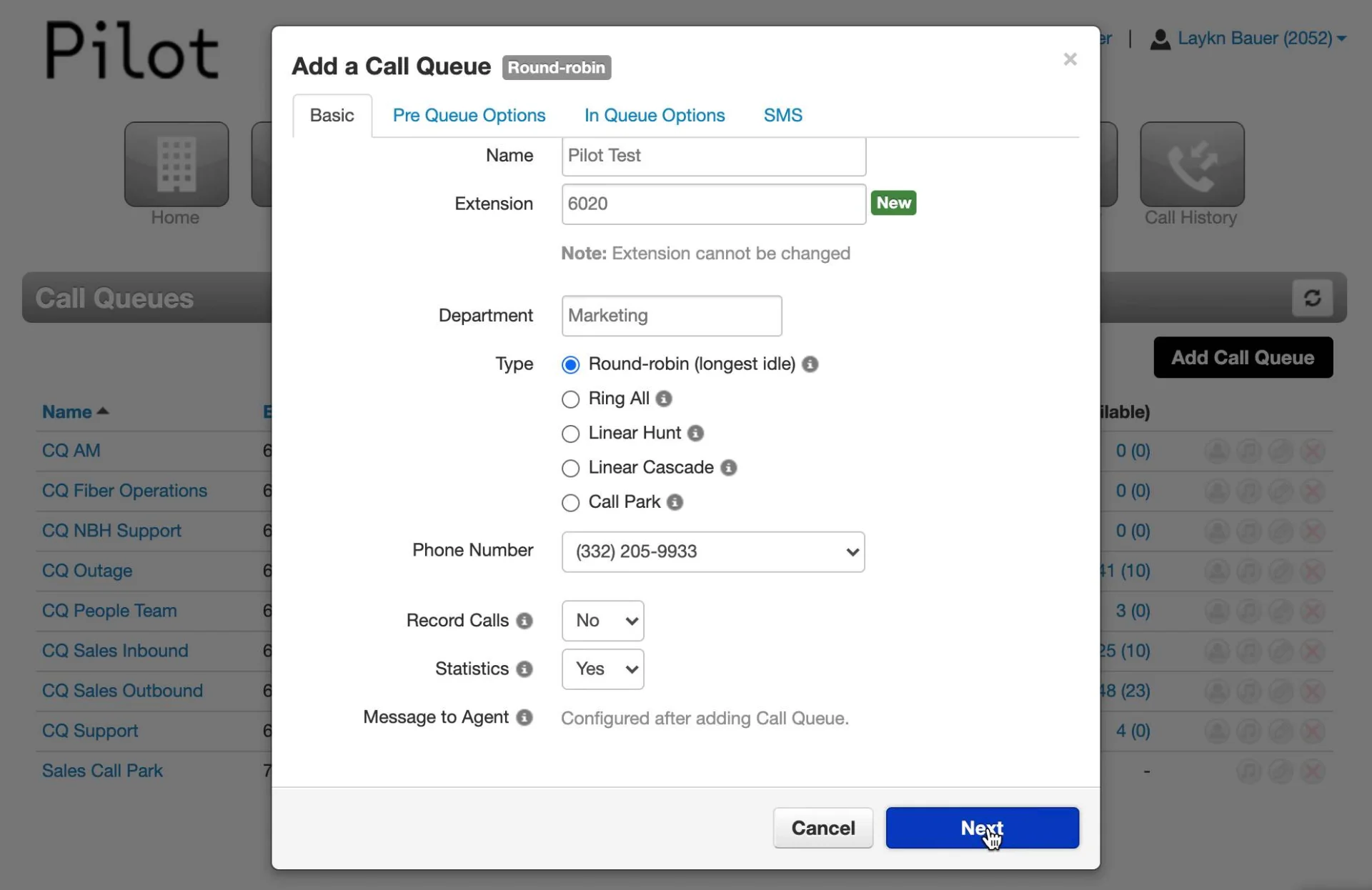Viewport: 1372px width, 890px height.
Task: Select the Call Park radio option
Action: point(570,503)
